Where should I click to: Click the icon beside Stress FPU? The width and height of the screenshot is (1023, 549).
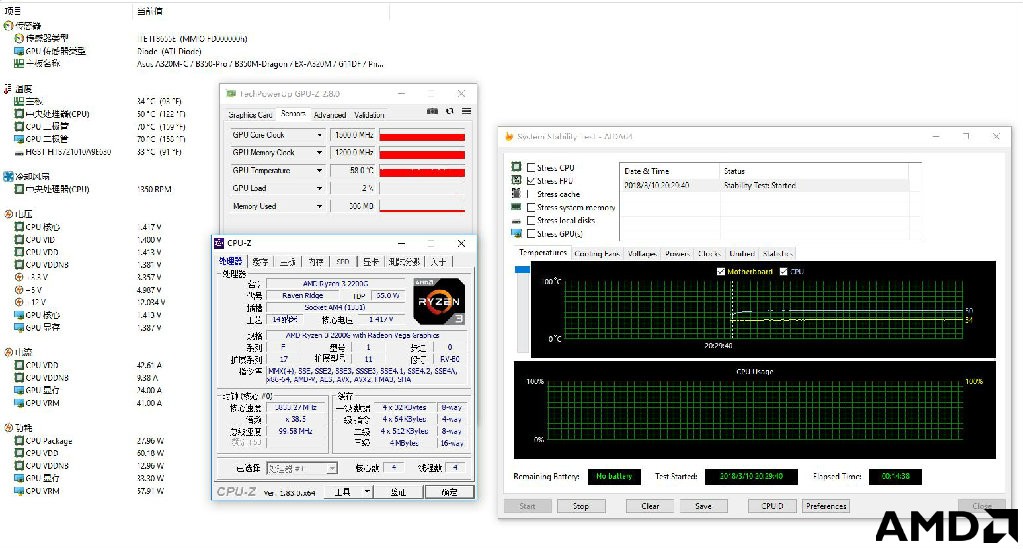pyautogui.click(x=516, y=180)
